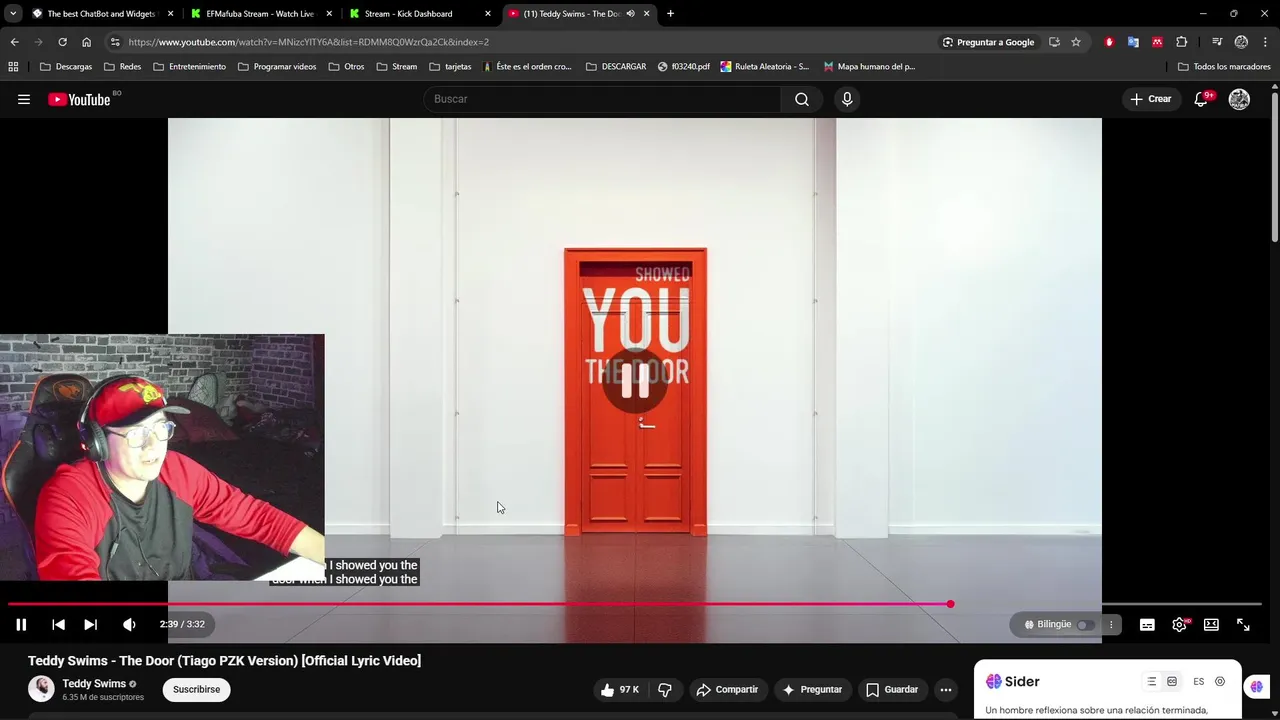Go back with the browser back arrow

click(14, 42)
